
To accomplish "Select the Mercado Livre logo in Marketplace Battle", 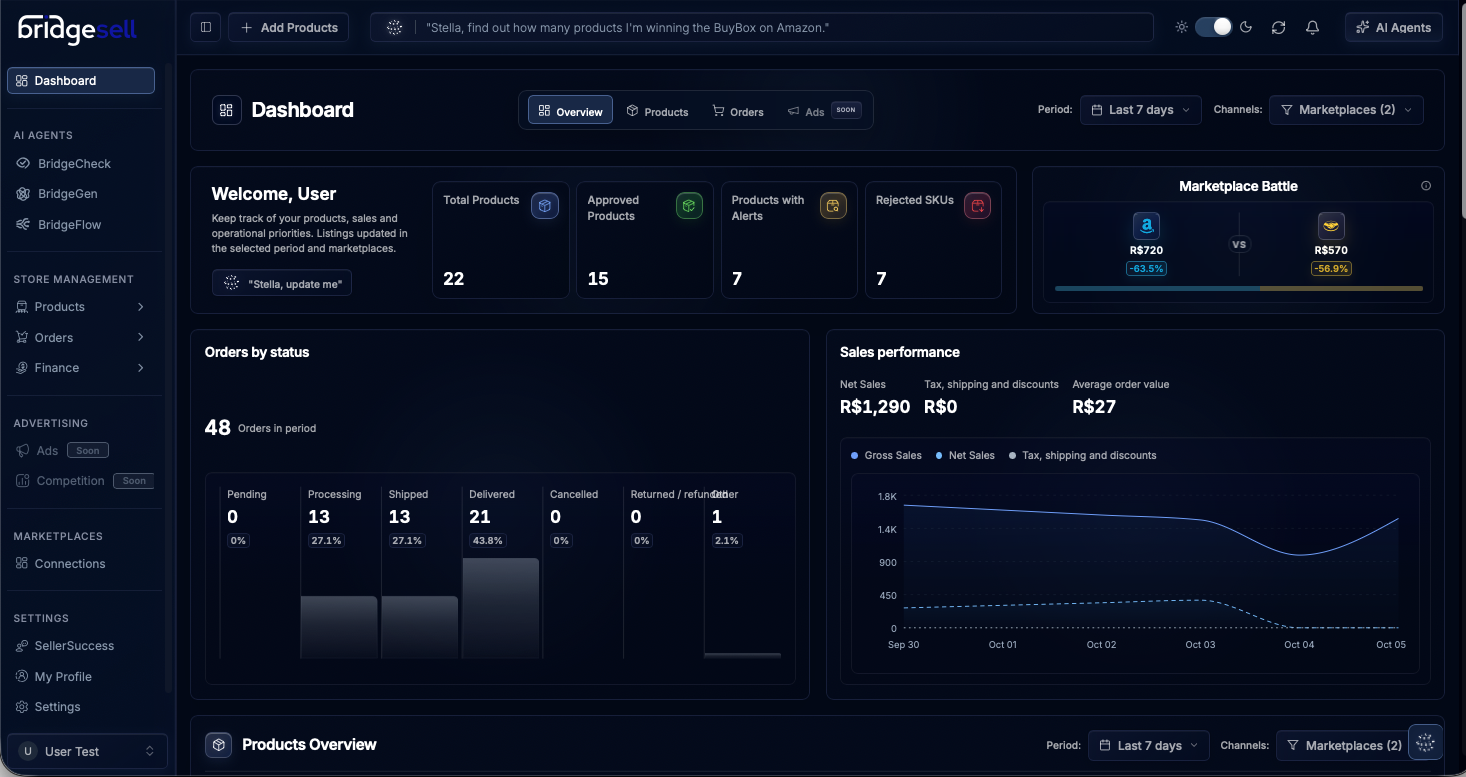I will point(1331,226).
